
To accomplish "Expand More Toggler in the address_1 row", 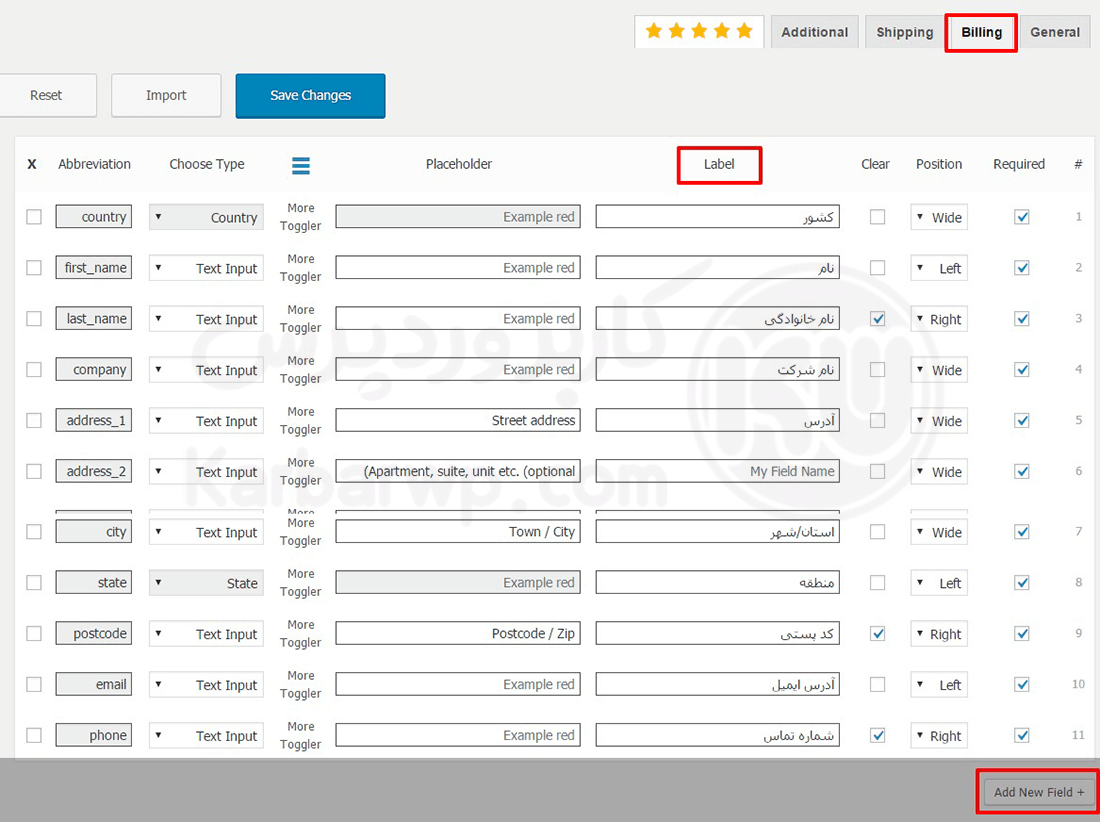I will tap(300, 420).
